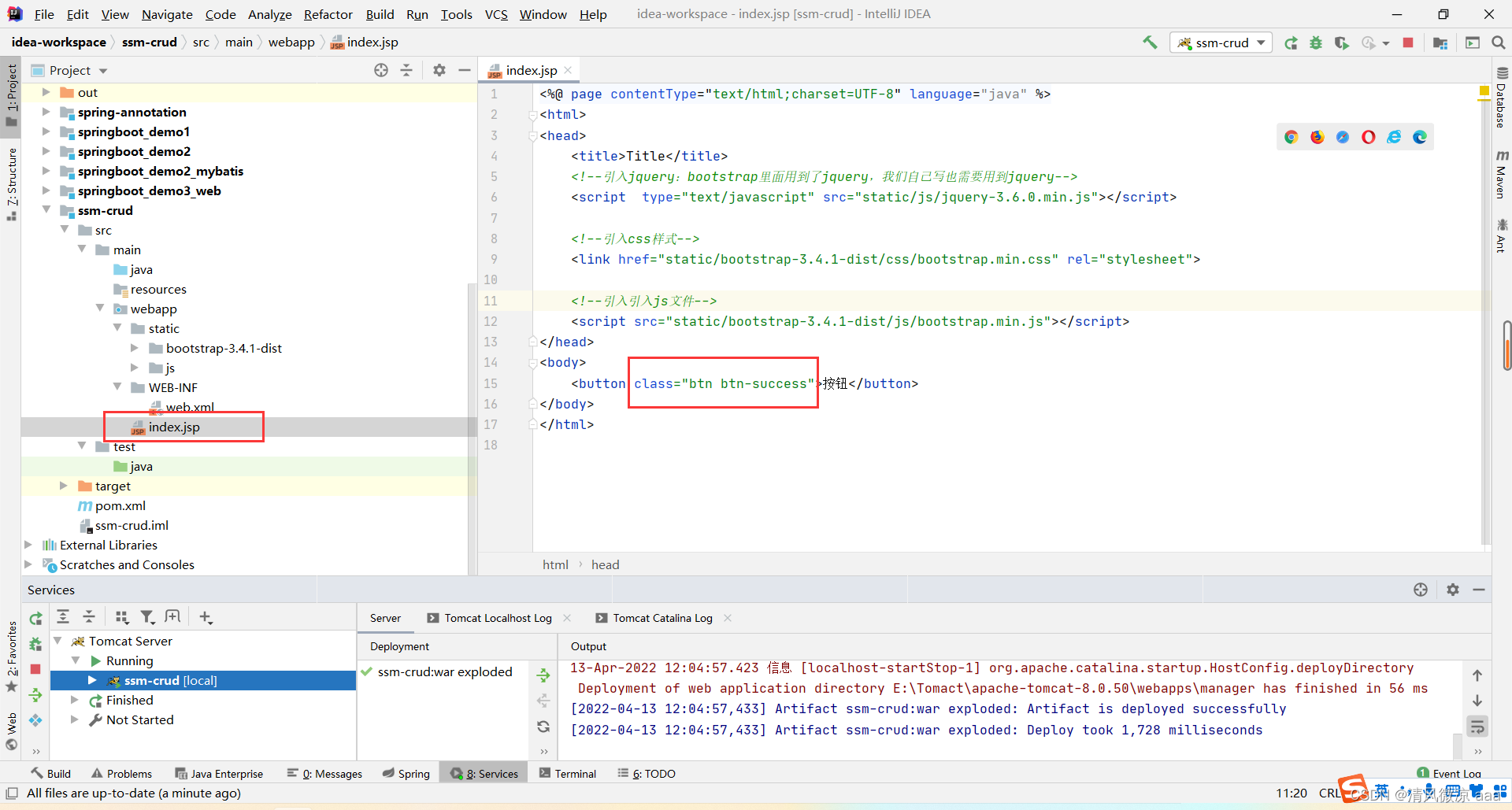Open the Terminal tool window button
Viewport: 1512px width, 810px height.
[568, 774]
